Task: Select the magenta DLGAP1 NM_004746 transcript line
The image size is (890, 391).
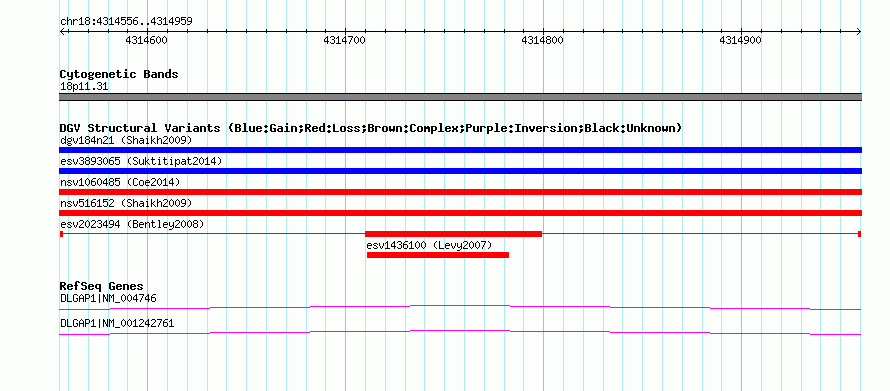Action: pyautogui.click(x=460, y=308)
